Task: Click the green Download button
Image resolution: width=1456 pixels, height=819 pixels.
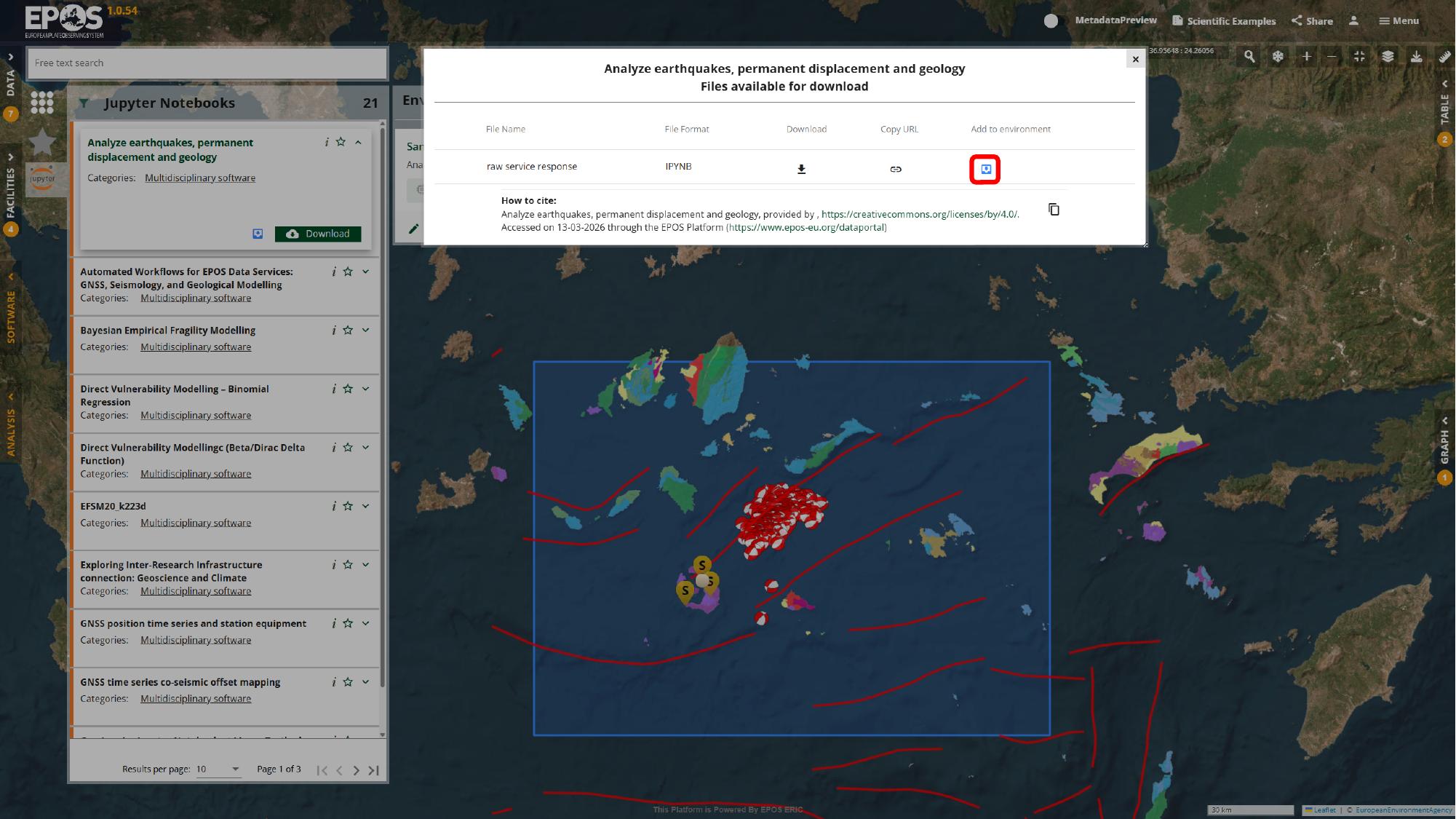Action: pyautogui.click(x=318, y=234)
